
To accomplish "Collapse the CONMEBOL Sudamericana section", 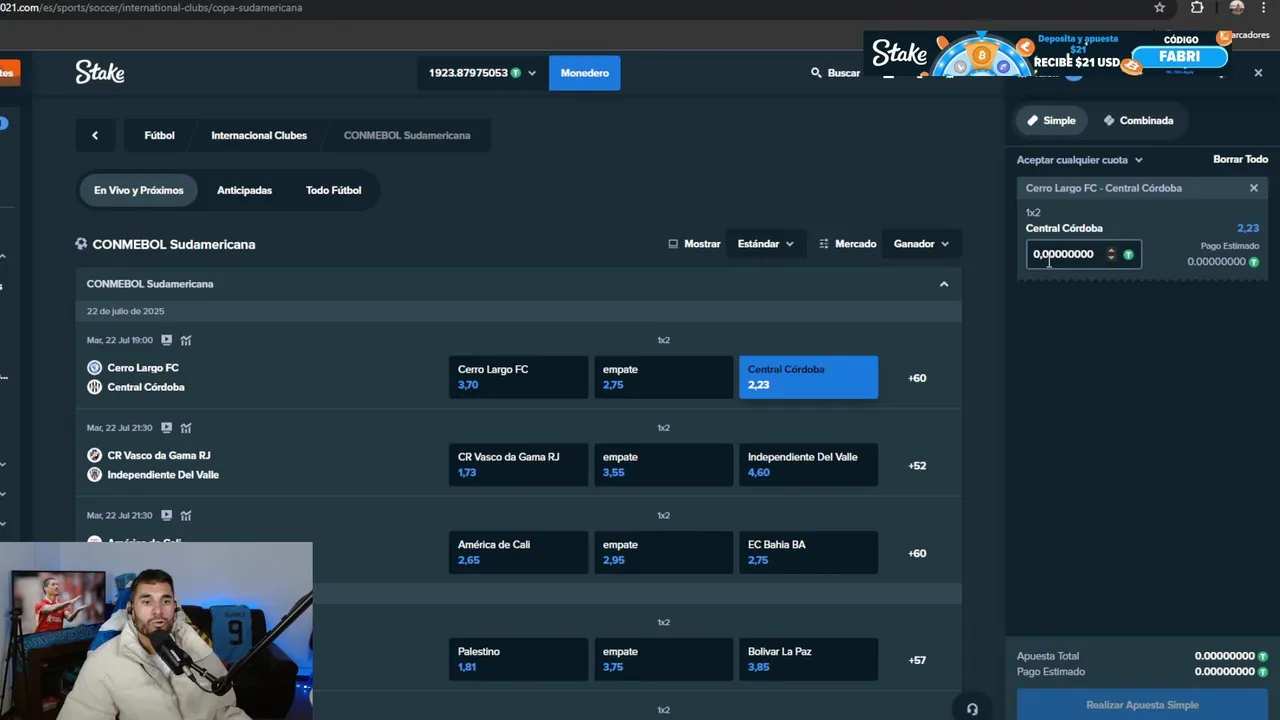I will pyautogui.click(x=944, y=284).
